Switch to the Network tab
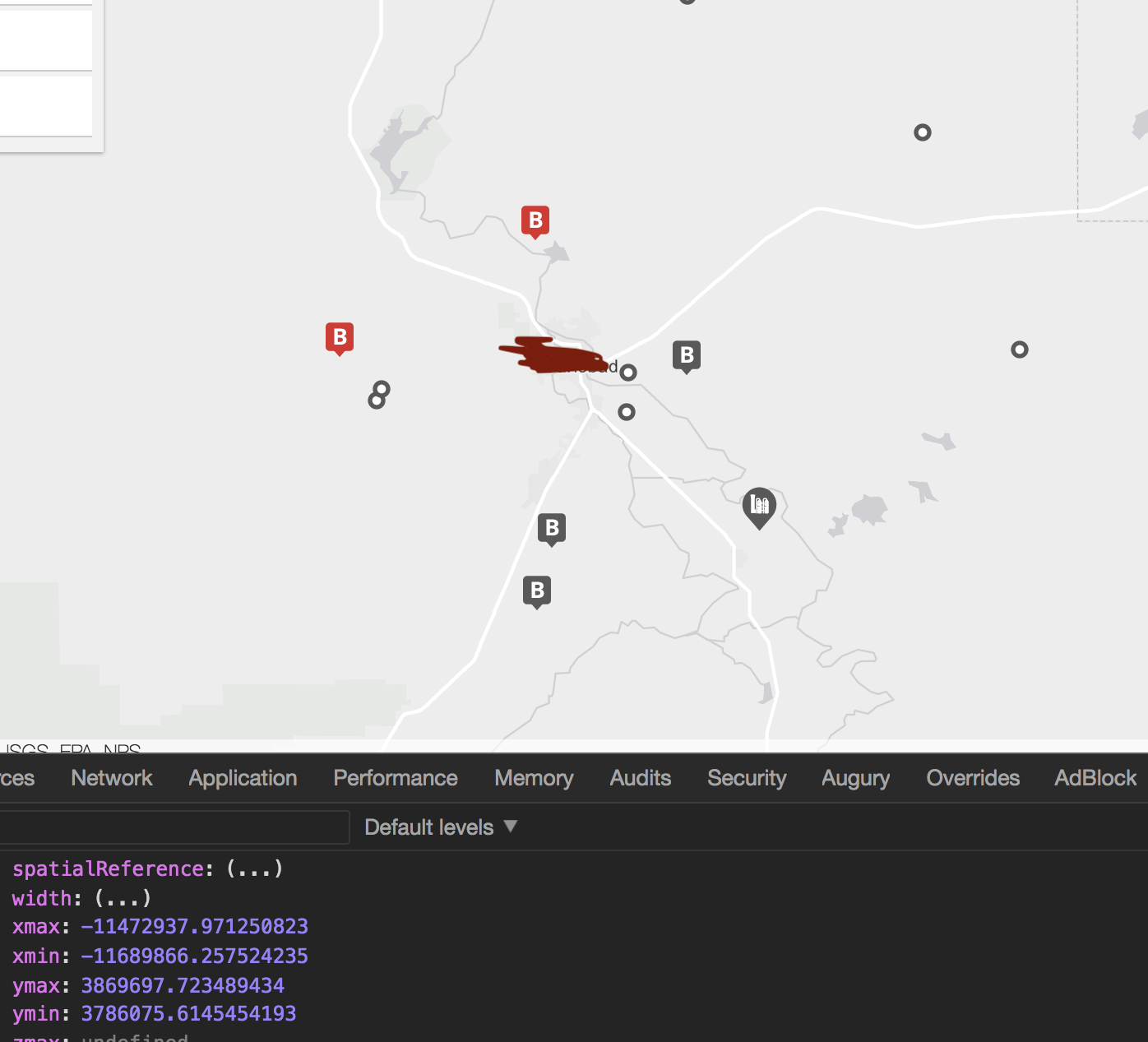1148x1042 pixels. [112, 778]
